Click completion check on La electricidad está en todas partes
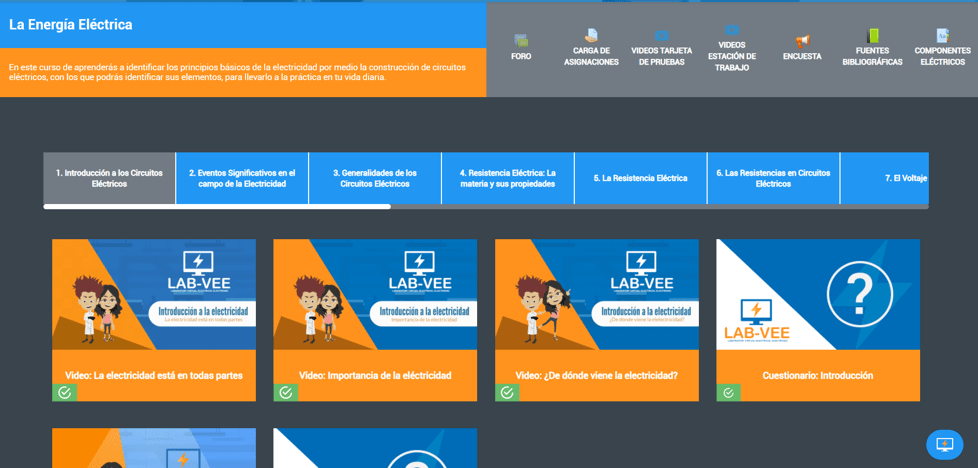Screen dimensions: 978x468 pos(64,392)
